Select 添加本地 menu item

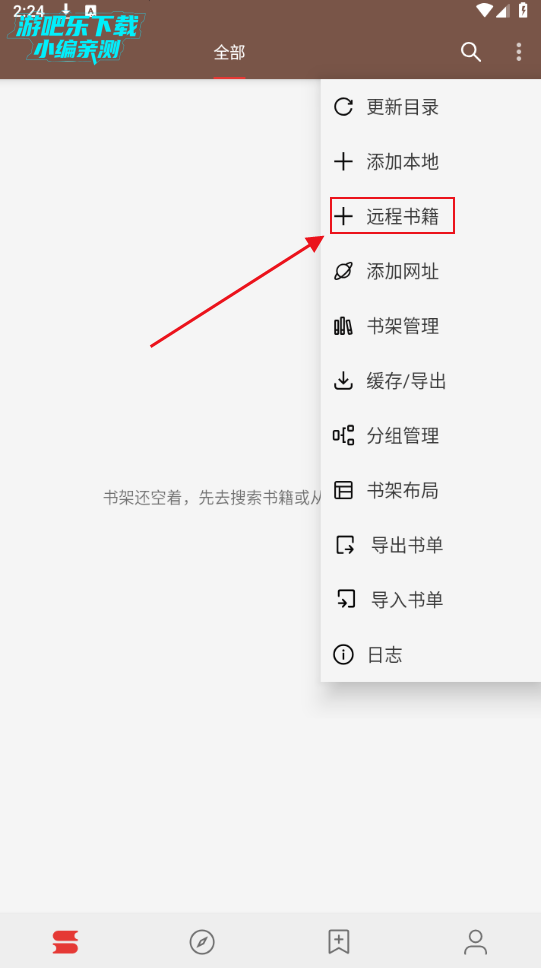pyautogui.click(x=431, y=162)
